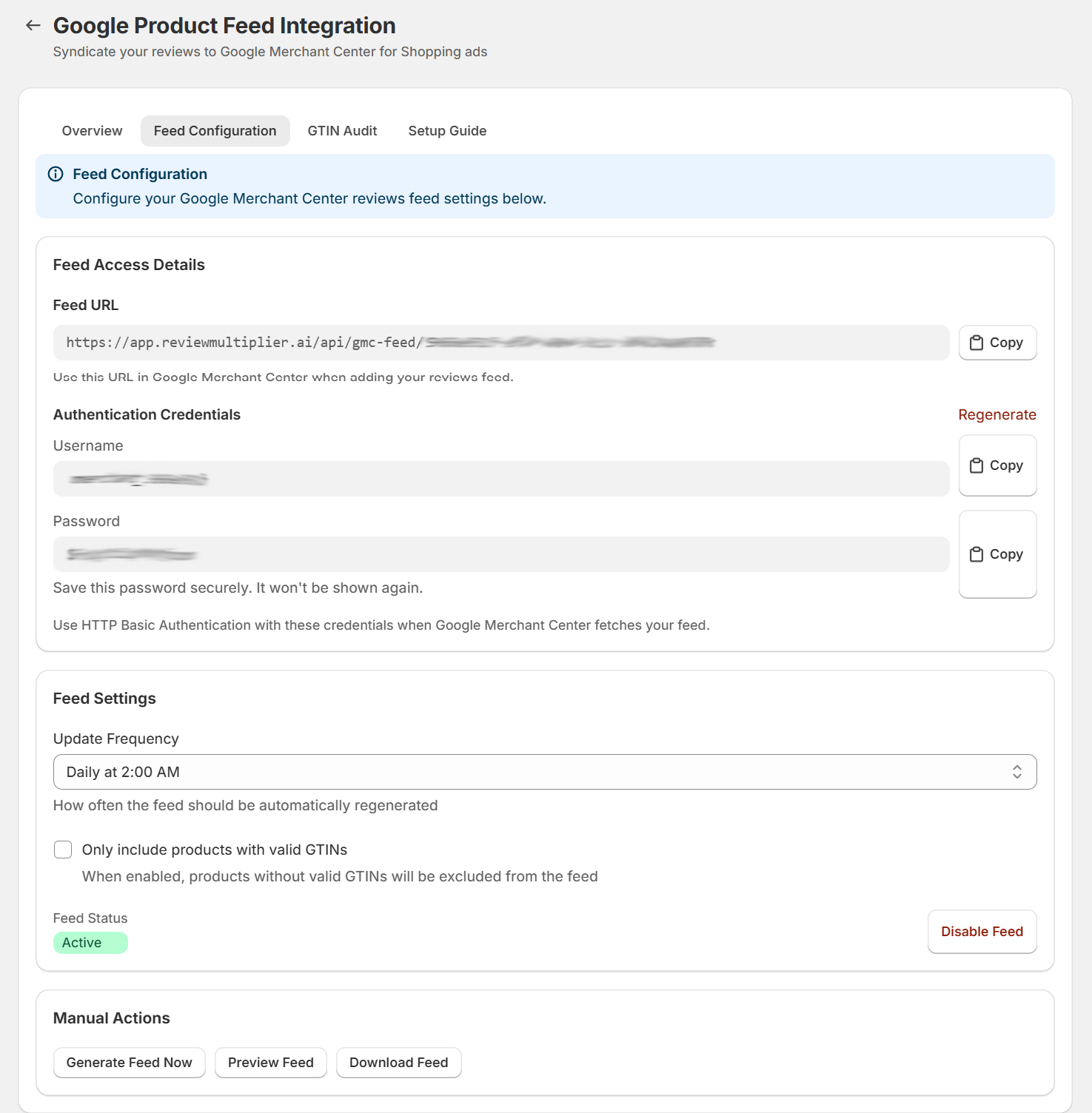Click the chevron on Update Frequency selector
Viewport: 1092px width, 1113px height.
1018,771
